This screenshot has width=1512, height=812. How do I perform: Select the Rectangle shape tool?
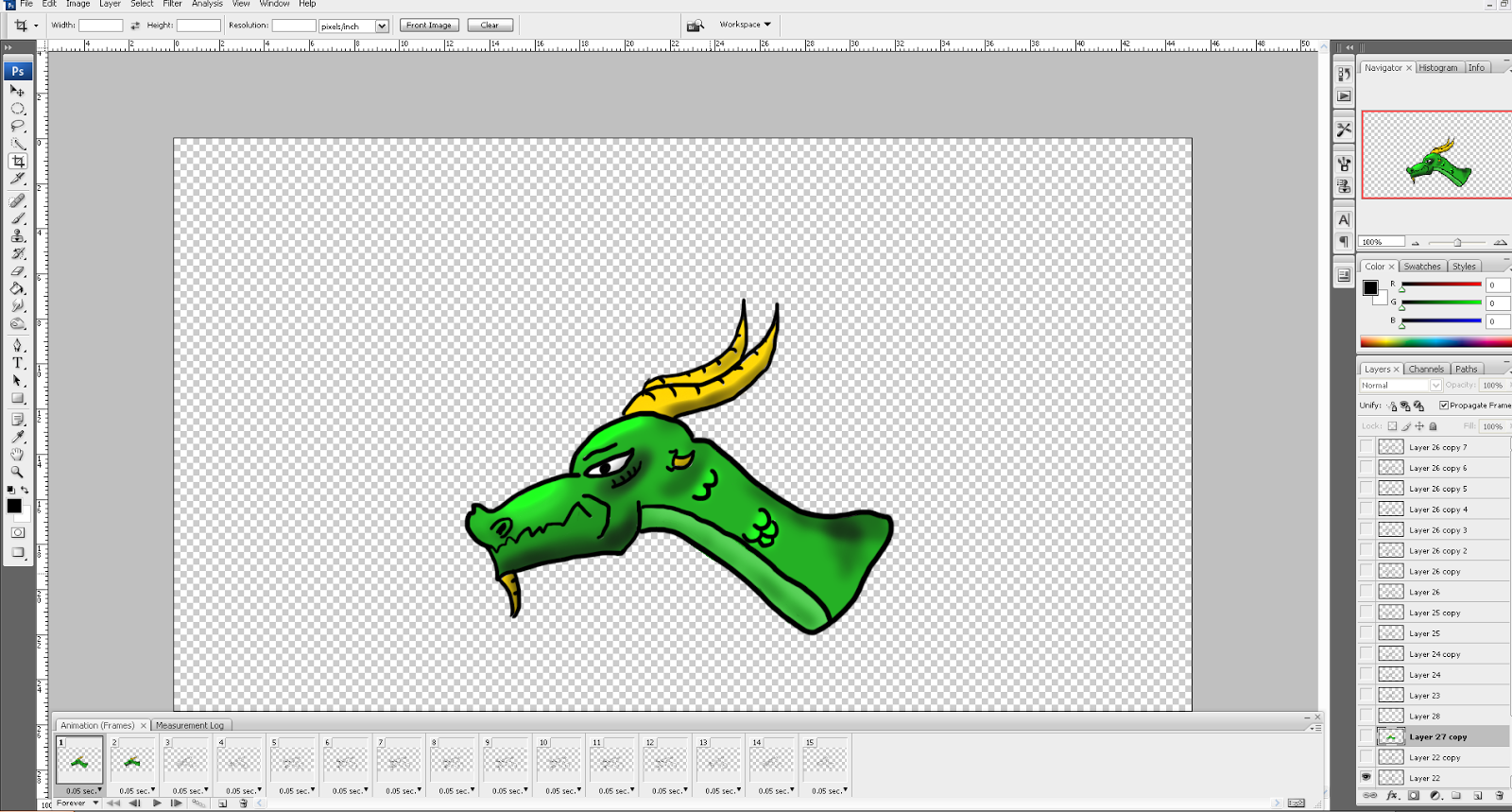click(17, 398)
